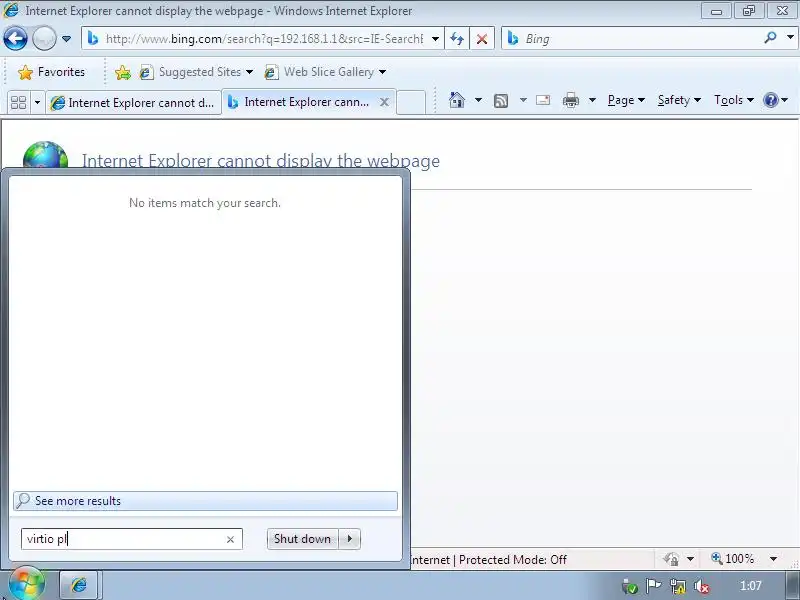This screenshot has width=800, height=600.
Task: Click Protected Mode: Off status text
Action: click(x=512, y=560)
